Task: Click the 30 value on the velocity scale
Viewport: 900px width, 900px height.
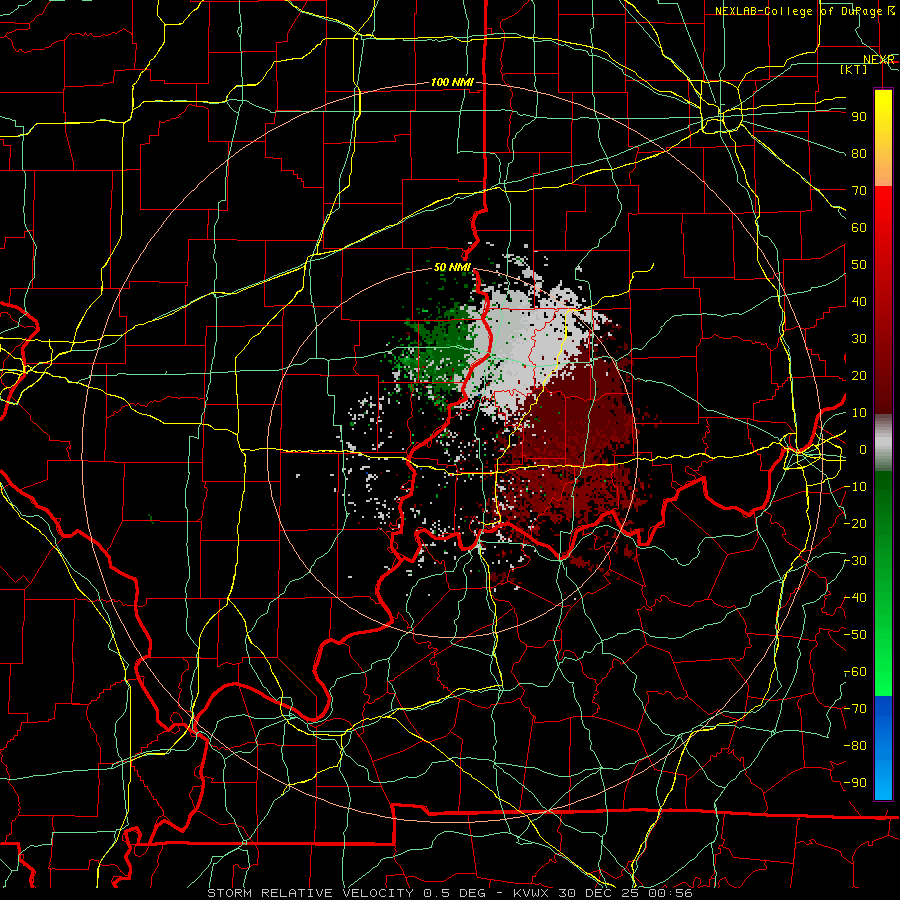Action: pyautogui.click(x=859, y=339)
